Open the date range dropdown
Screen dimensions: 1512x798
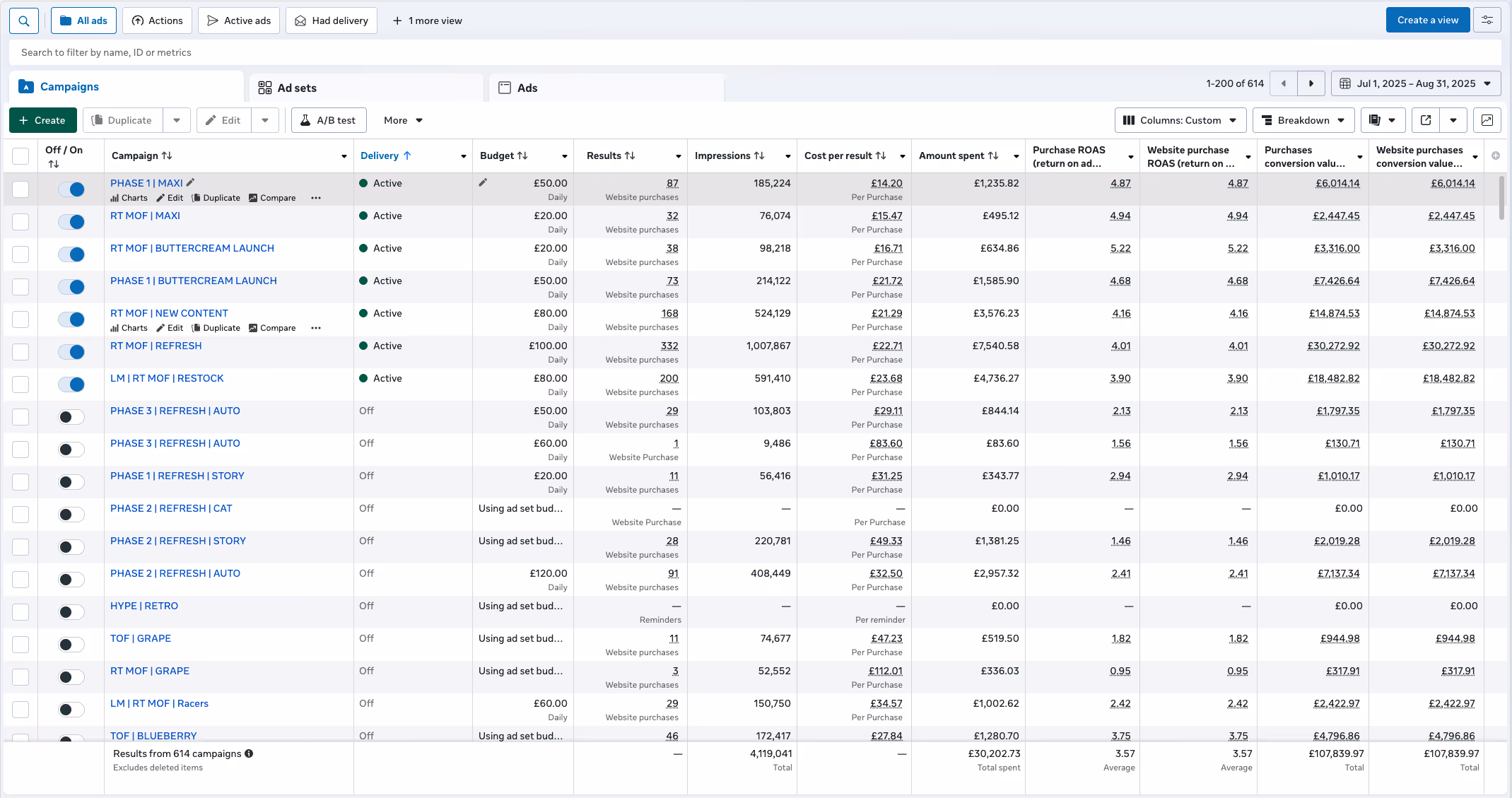tap(1416, 83)
